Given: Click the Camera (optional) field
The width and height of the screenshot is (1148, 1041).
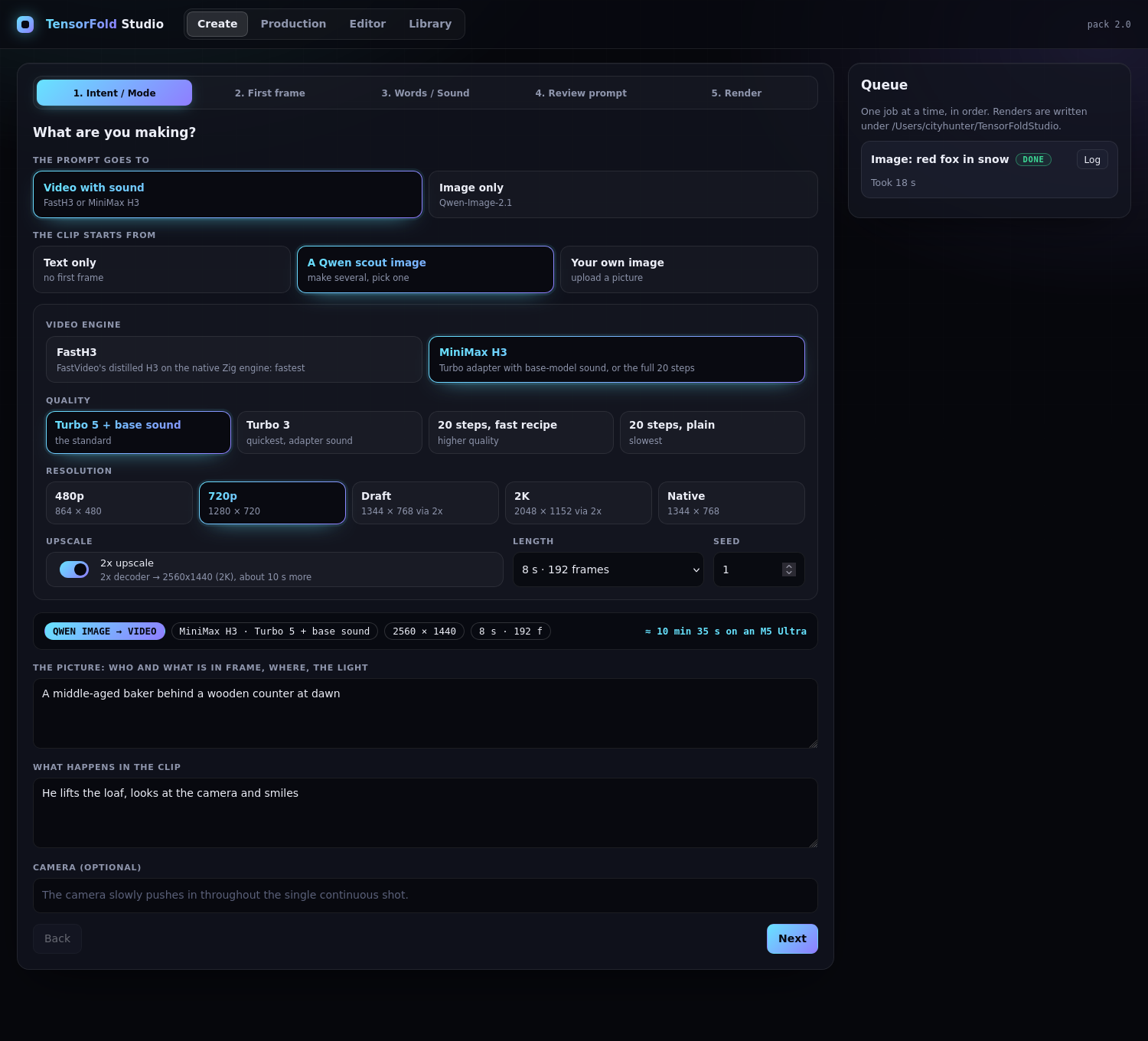Looking at the screenshot, I should pyautogui.click(x=426, y=896).
